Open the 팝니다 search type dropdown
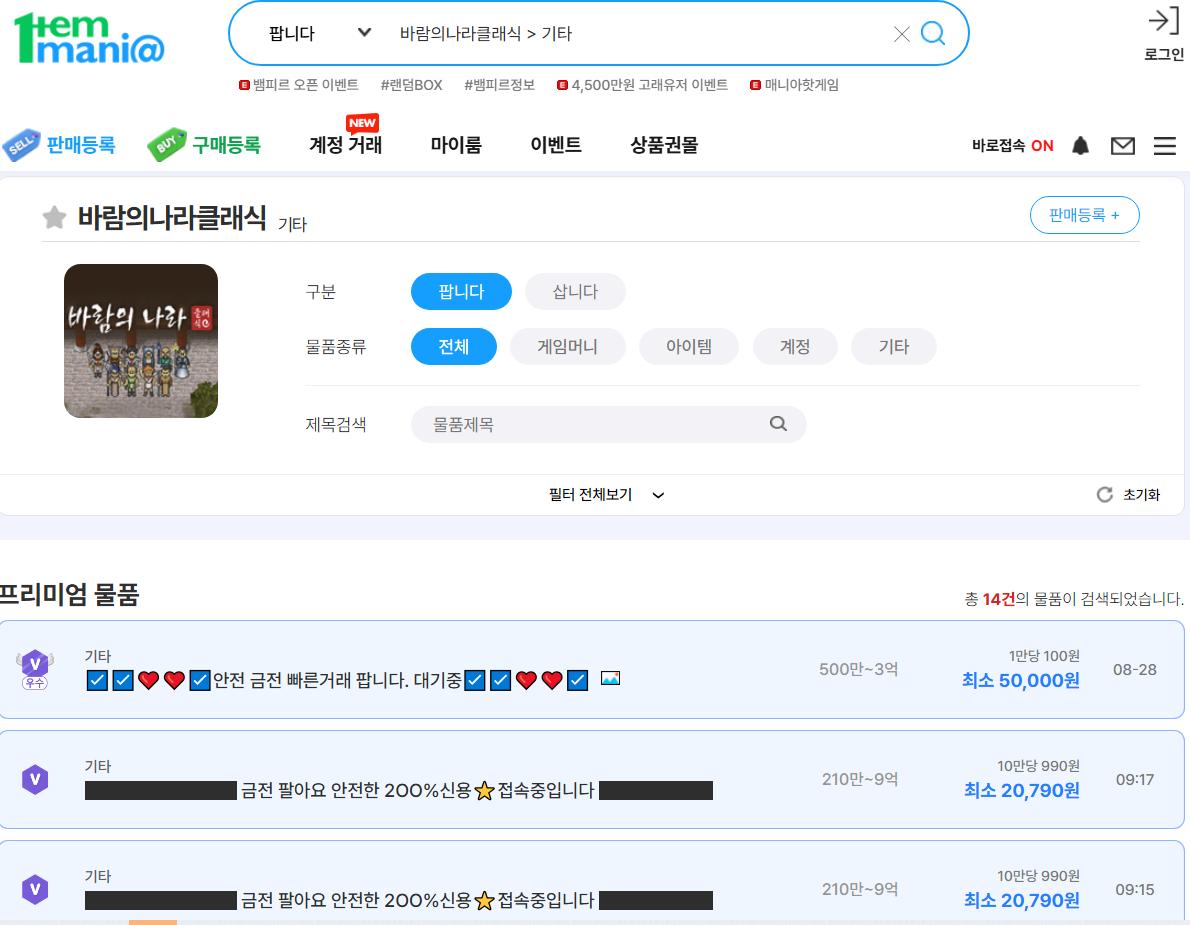 320,33
